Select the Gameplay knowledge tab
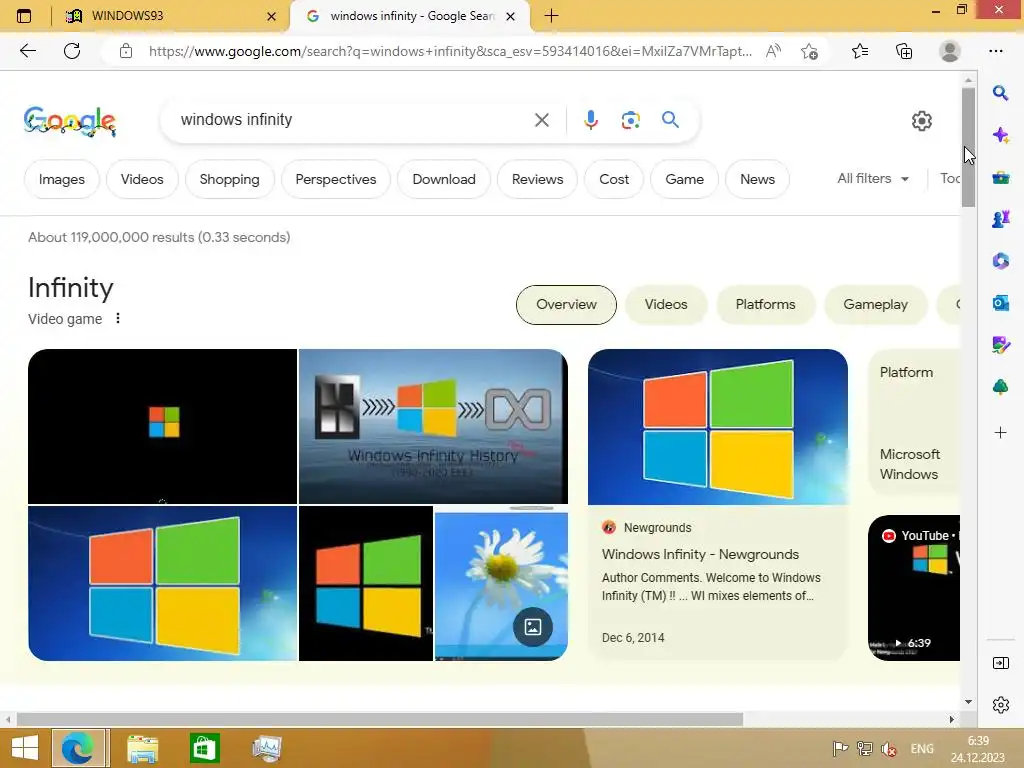Viewport: 1024px width, 768px height. tap(875, 304)
